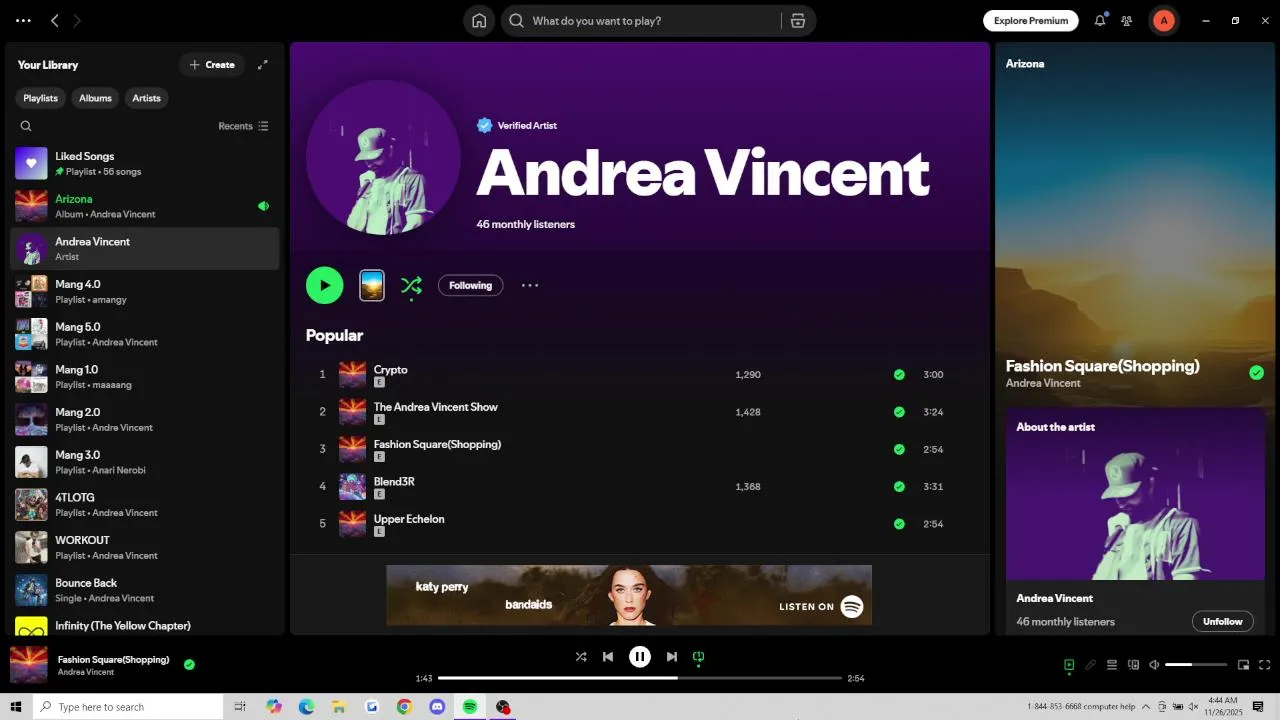1280x720 pixels.
Task: Open the Recents sort dropdown
Action: pyautogui.click(x=243, y=126)
